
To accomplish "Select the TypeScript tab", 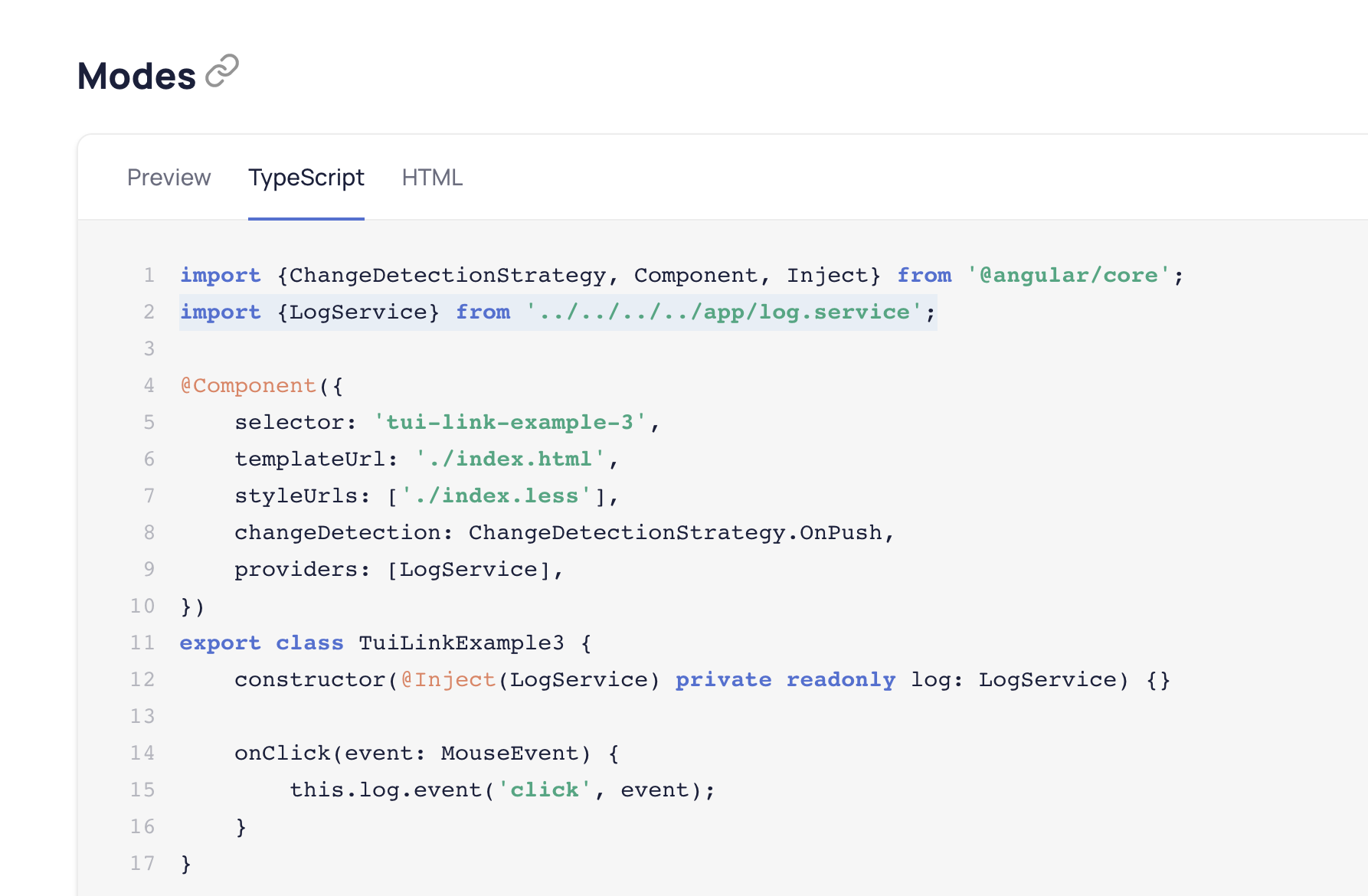I will pos(306,178).
